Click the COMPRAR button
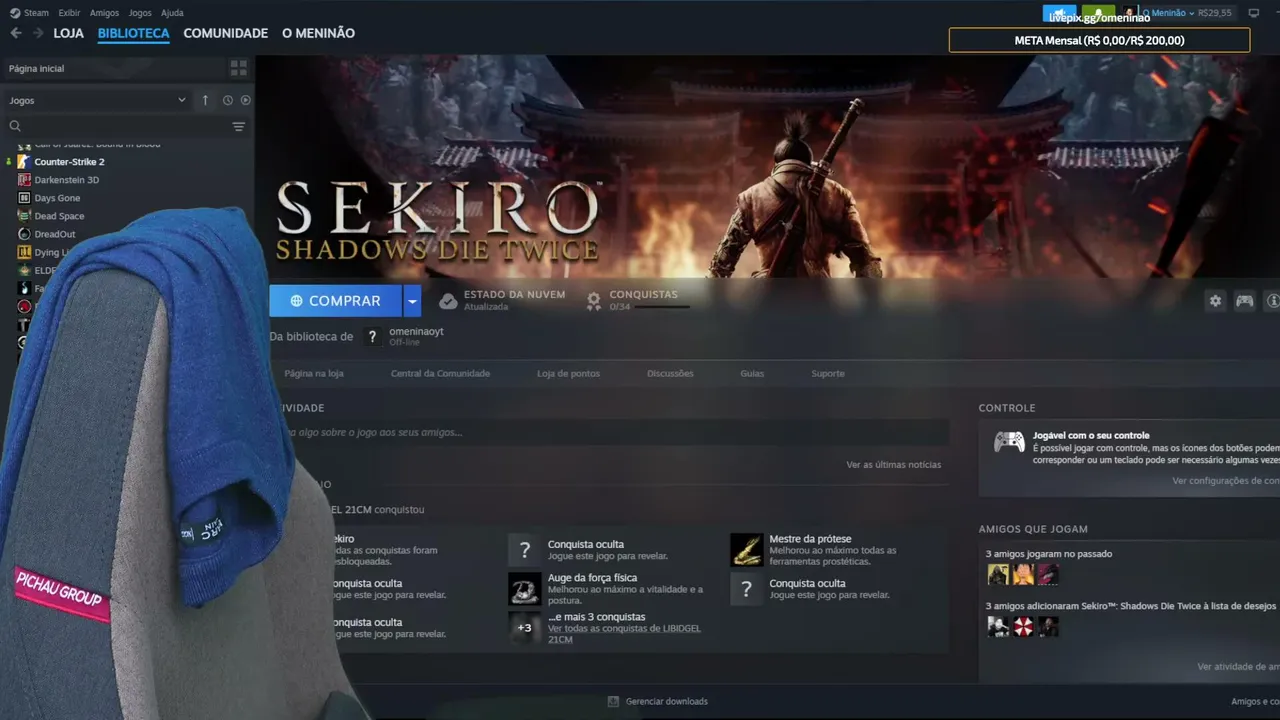 [335, 301]
